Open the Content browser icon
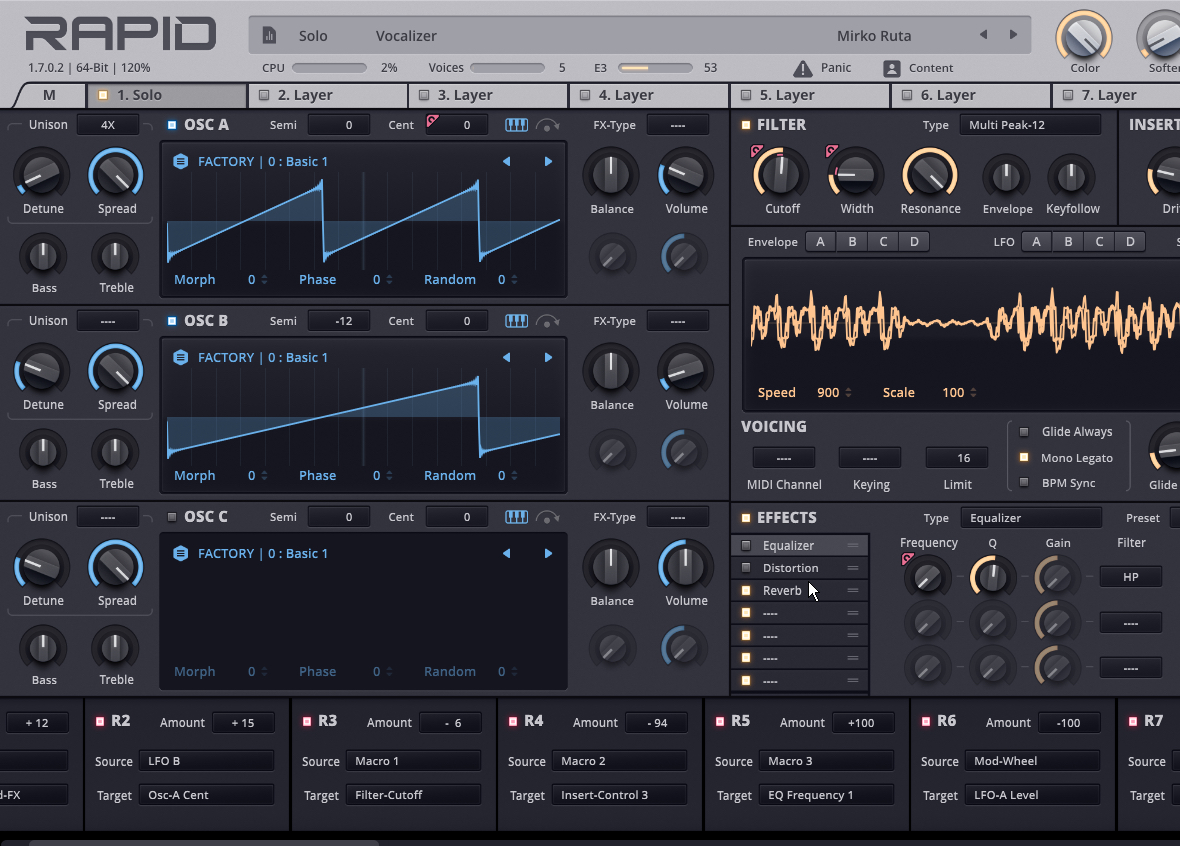The height and width of the screenshot is (846, 1180). click(x=891, y=68)
